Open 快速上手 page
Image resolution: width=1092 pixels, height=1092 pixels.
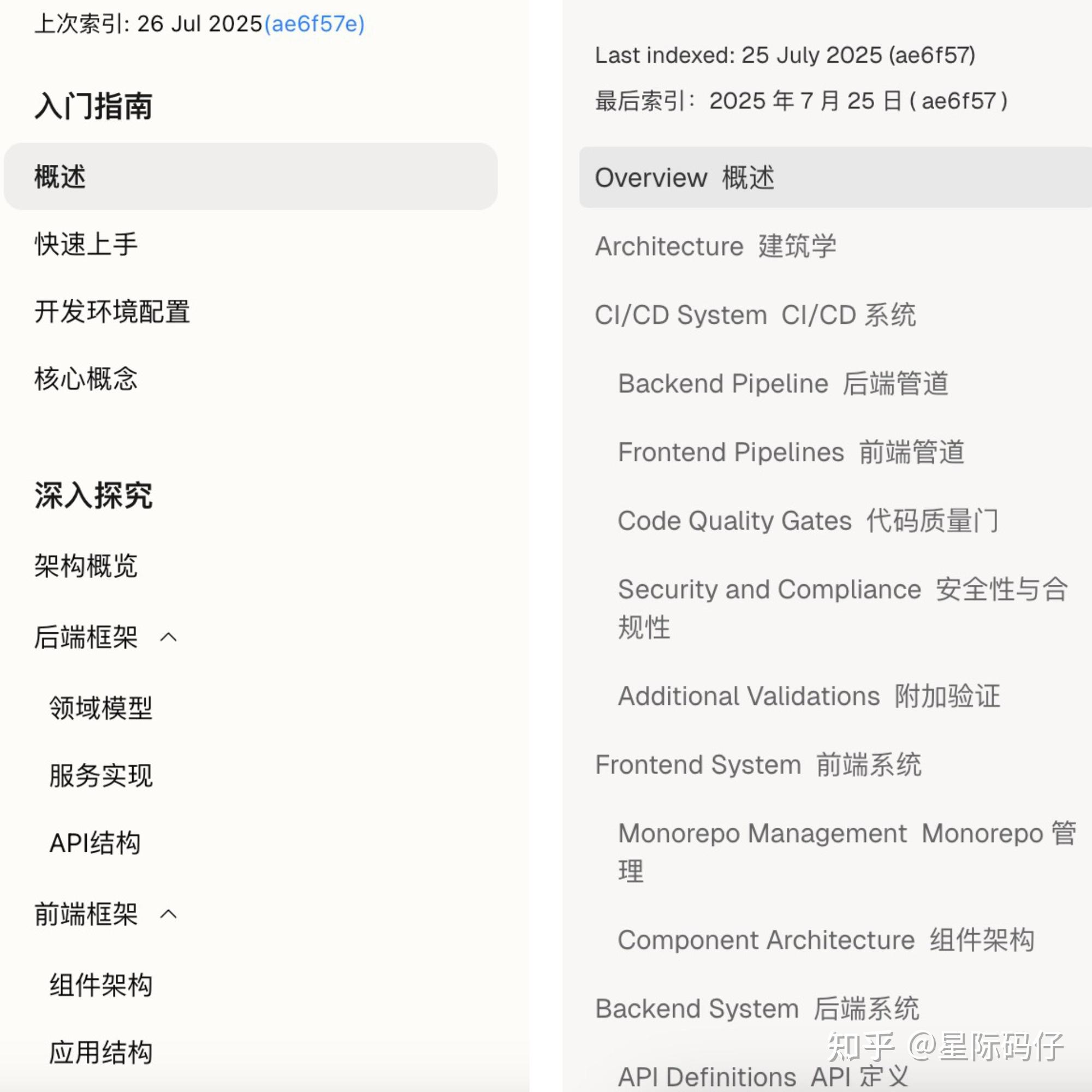(86, 244)
